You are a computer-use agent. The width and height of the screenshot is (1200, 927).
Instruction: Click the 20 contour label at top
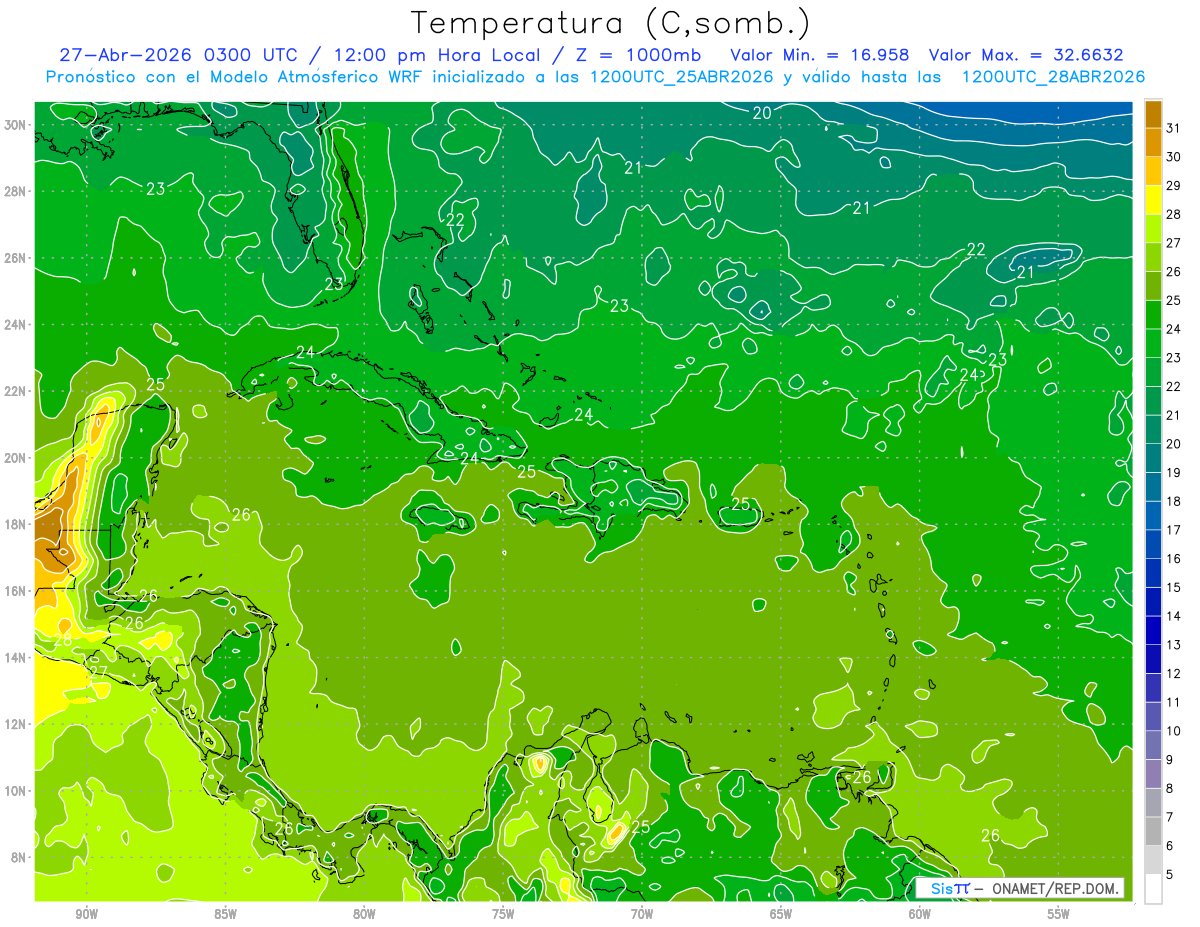762,113
